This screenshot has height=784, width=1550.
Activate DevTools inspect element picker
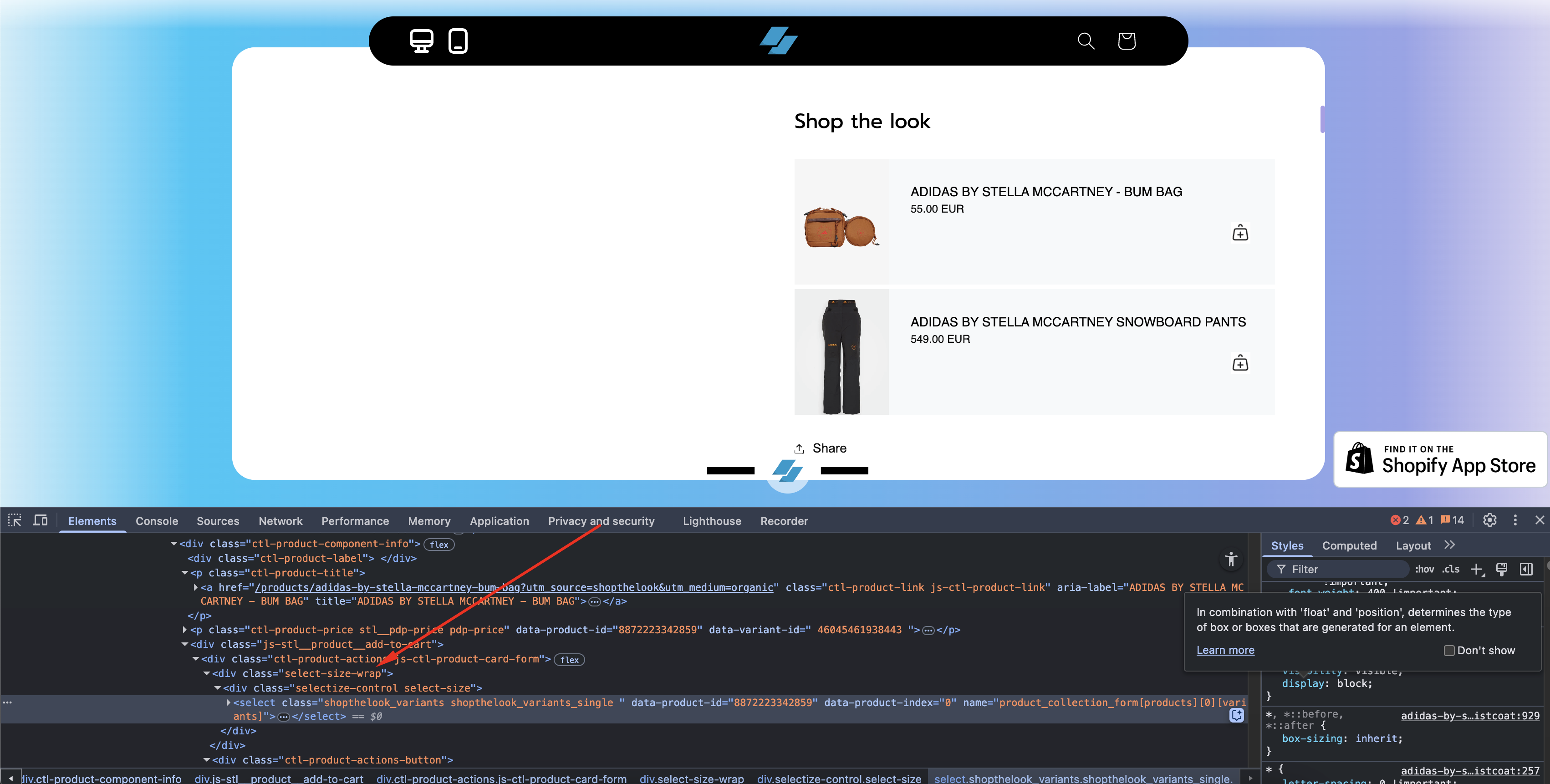pos(15,520)
